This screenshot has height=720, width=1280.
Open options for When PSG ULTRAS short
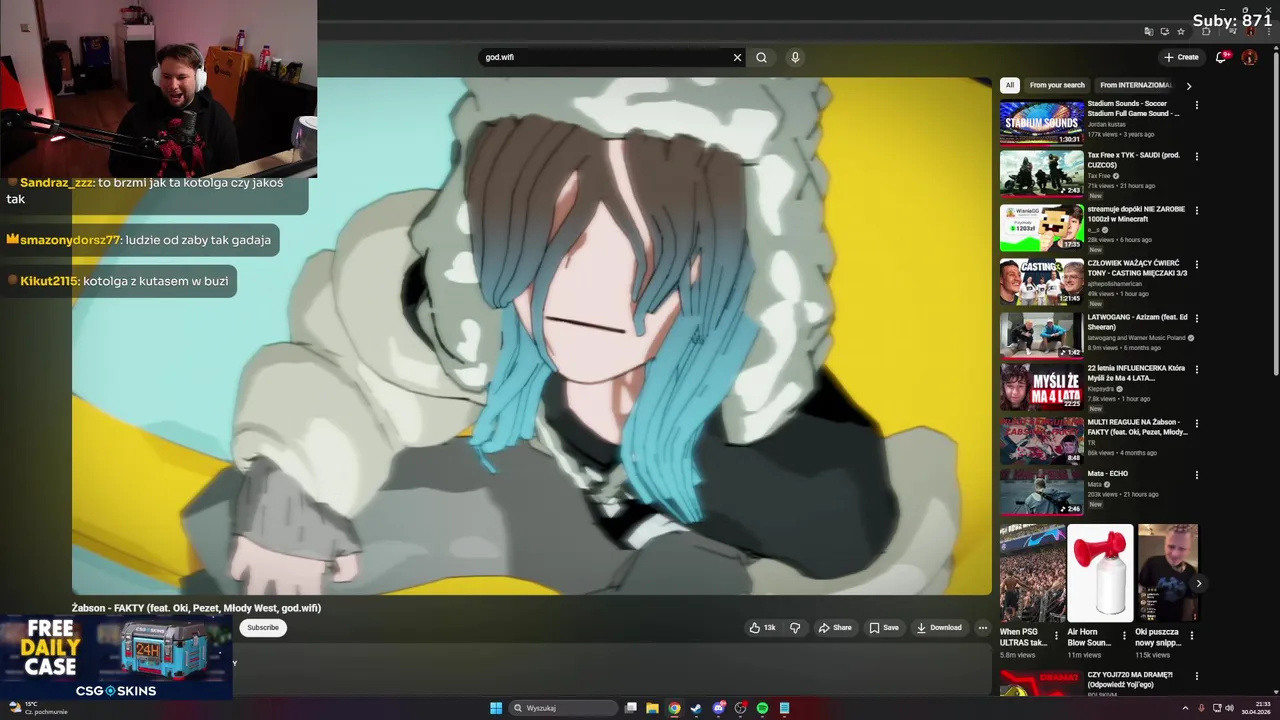point(1055,635)
